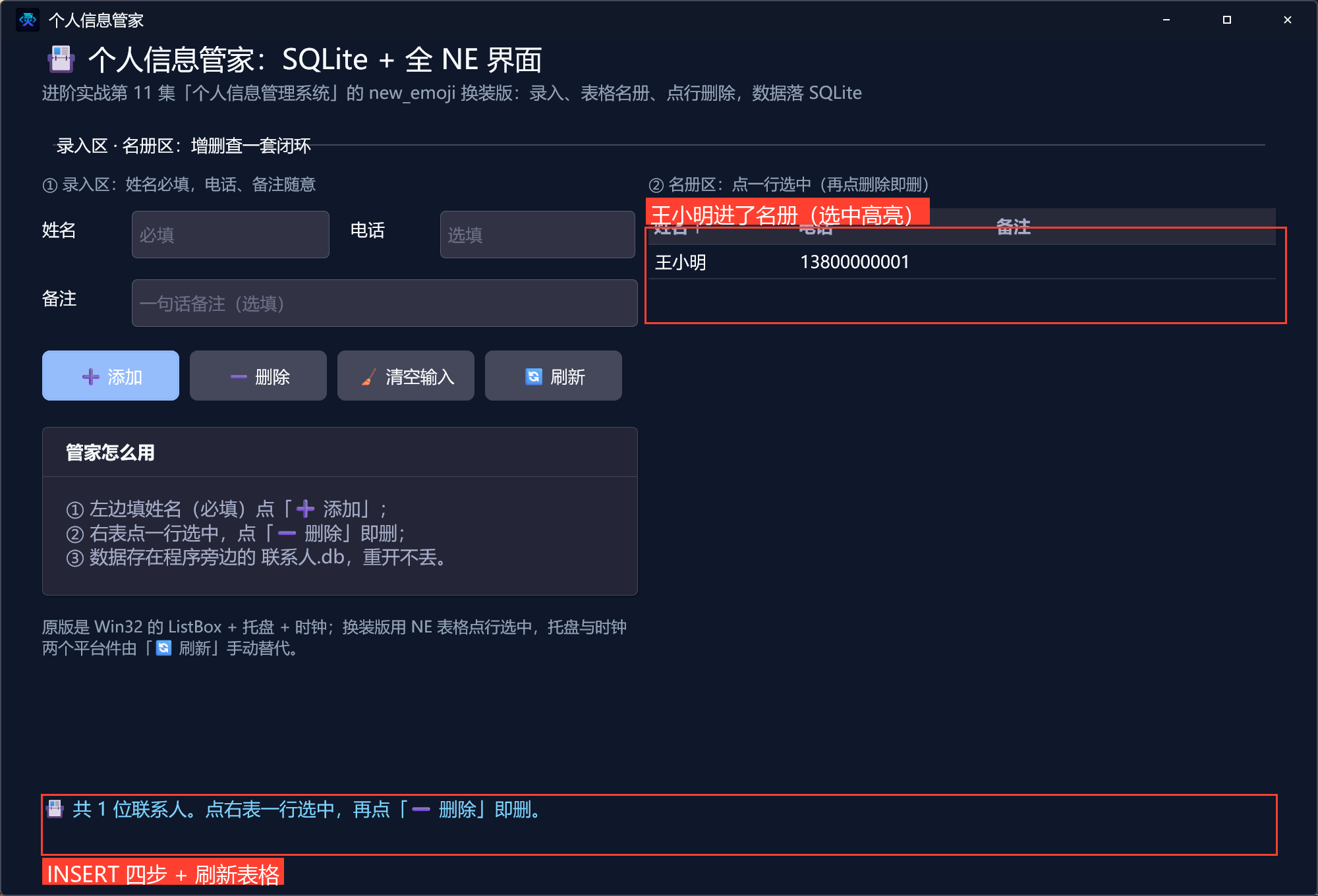Viewport: 1318px width, 896px height.
Task: Click the notebook icon in status bar
Action: coord(55,809)
